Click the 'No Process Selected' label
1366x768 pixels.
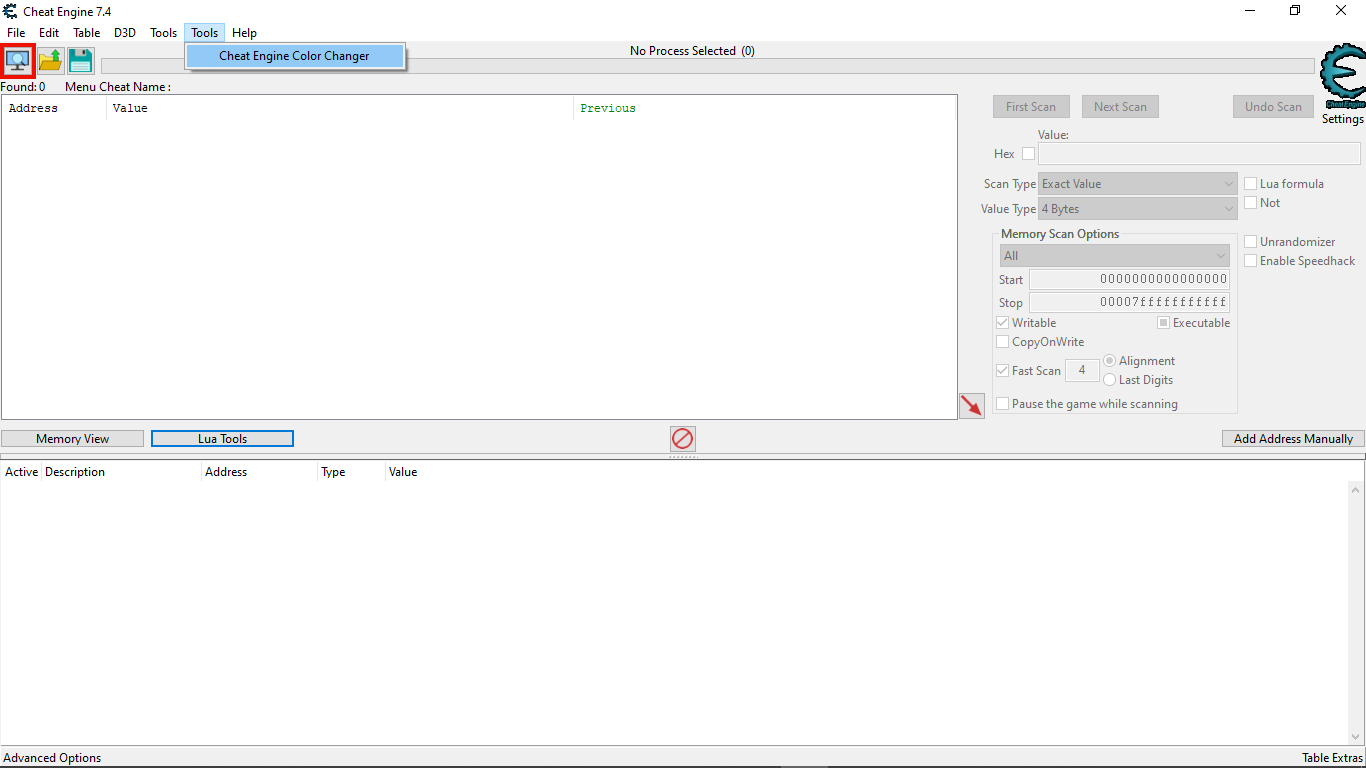692,50
